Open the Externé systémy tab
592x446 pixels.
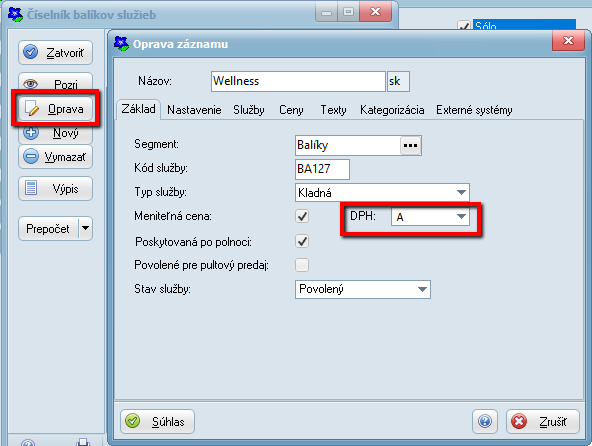(474, 110)
